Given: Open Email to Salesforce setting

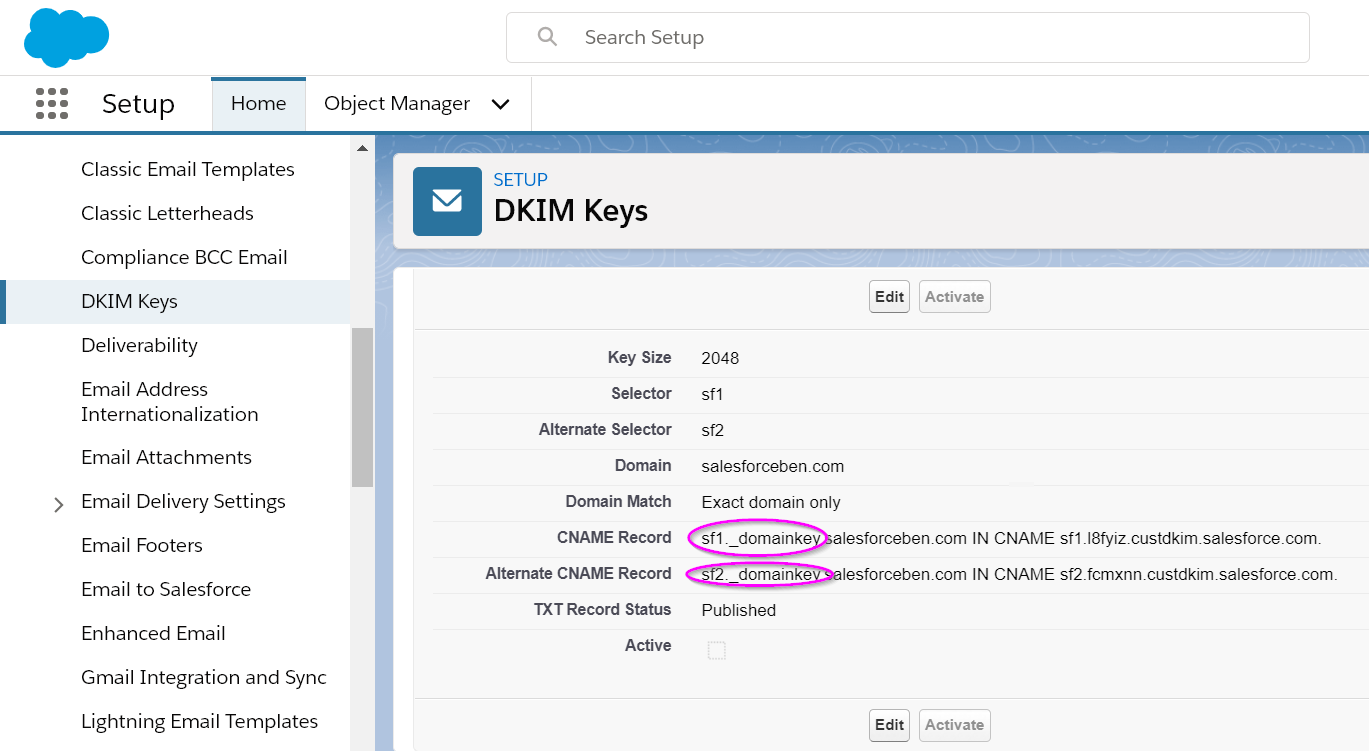Looking at the screenshot, I should (166, 589).
